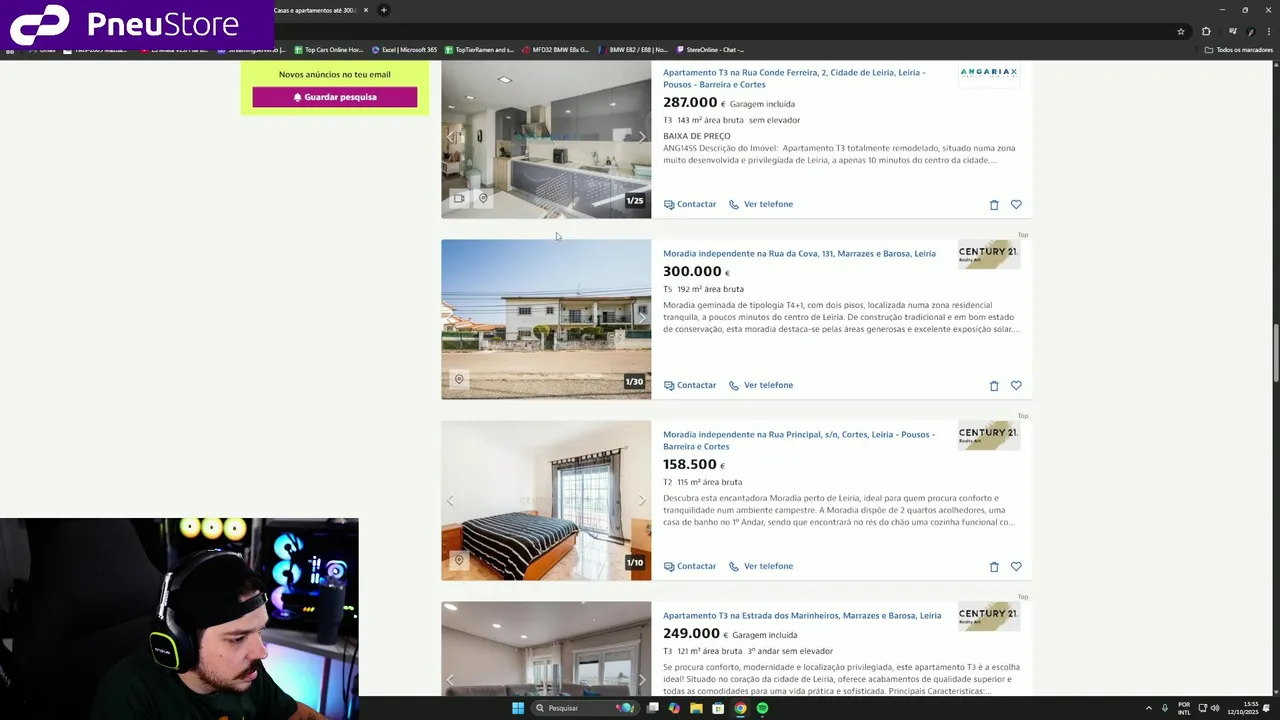
Task: Click Contactar on the 300.000 listing
Action: [x=690, y=385]
